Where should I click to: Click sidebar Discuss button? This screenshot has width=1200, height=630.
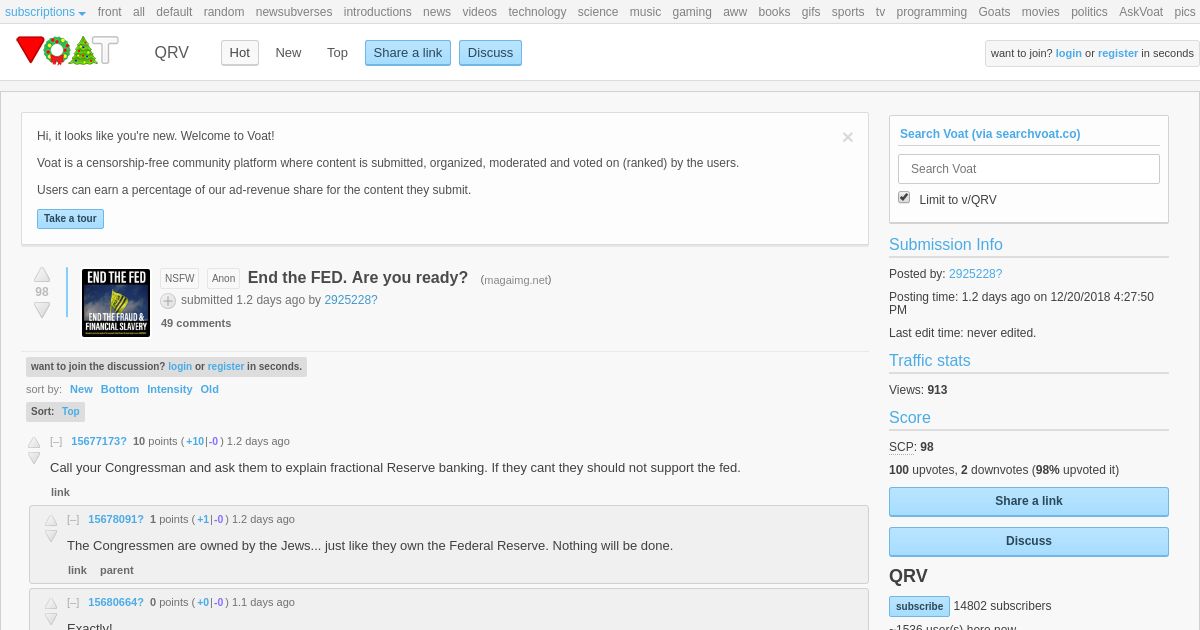pos(1029,541)
